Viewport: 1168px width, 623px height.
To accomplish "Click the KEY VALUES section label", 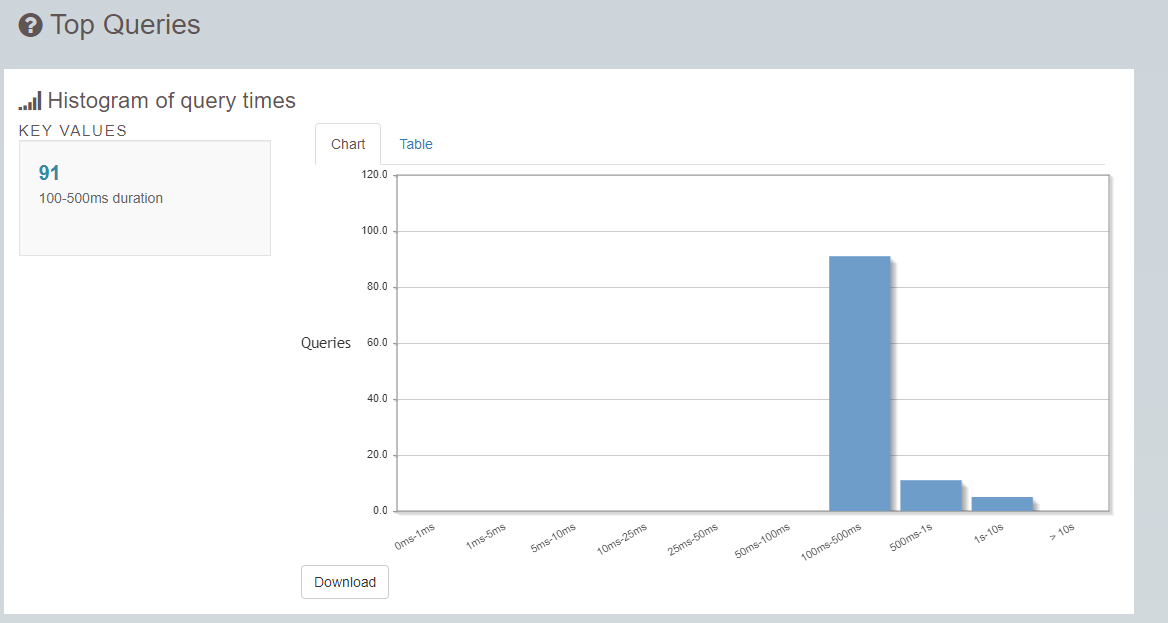I will click(73, 130).
